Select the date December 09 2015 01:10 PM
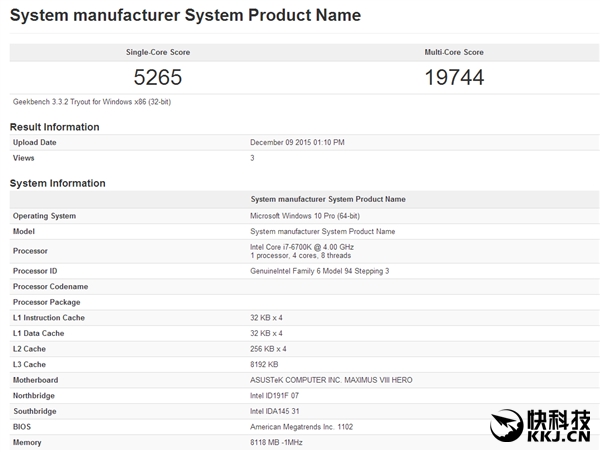The width and height of the screenshot is (600, 452). tap(297, 142)
